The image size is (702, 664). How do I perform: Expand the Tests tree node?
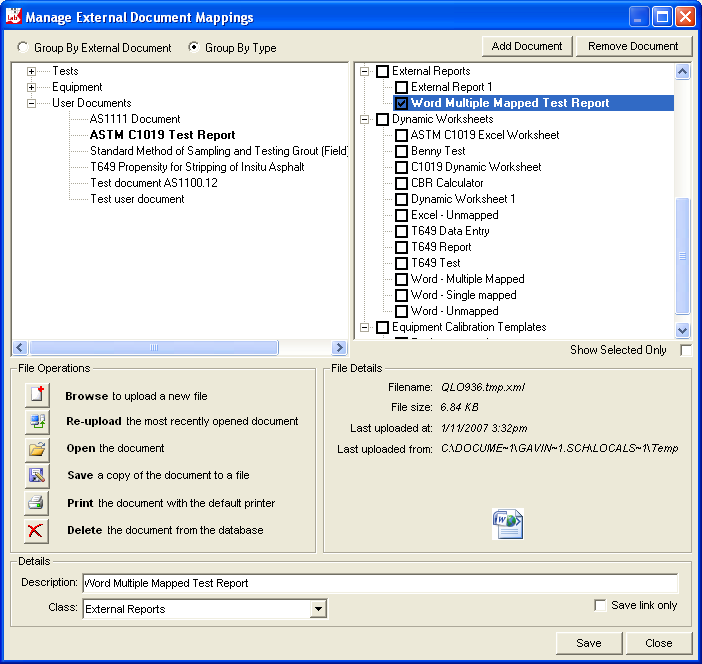[x=32, y=71]
